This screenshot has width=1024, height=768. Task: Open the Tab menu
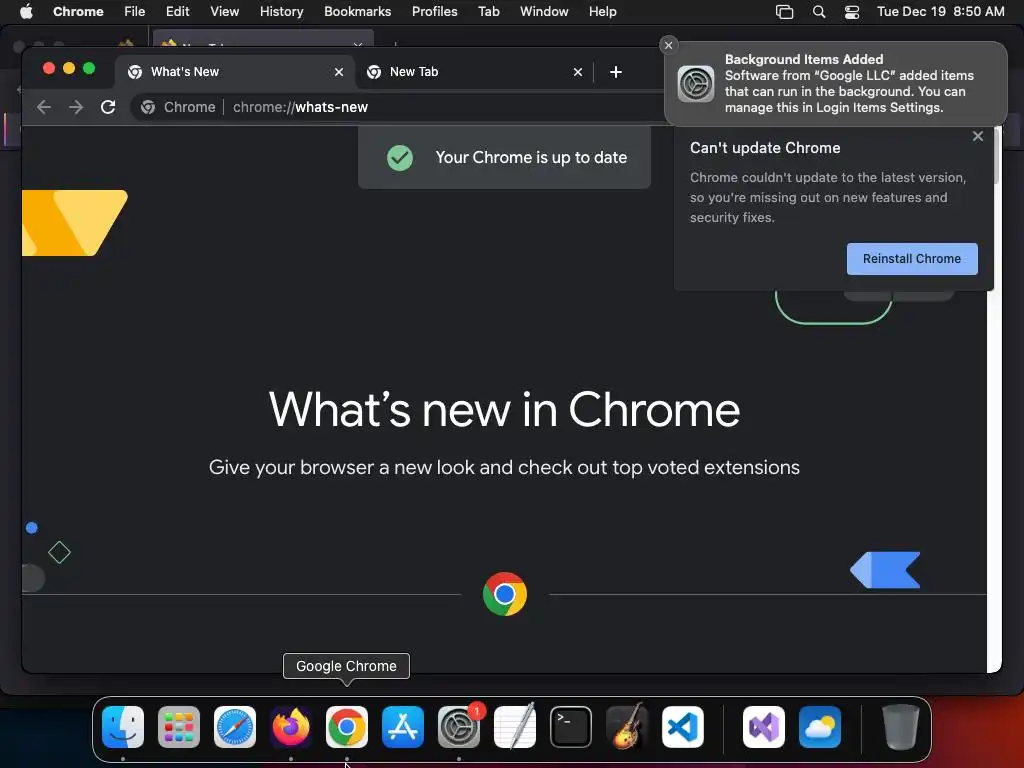[488, 12]
